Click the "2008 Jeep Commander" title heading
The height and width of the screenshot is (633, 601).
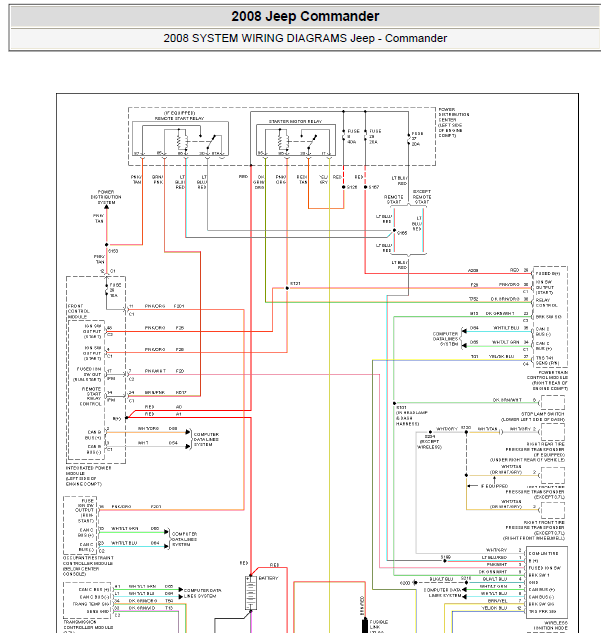pos(305,16)
